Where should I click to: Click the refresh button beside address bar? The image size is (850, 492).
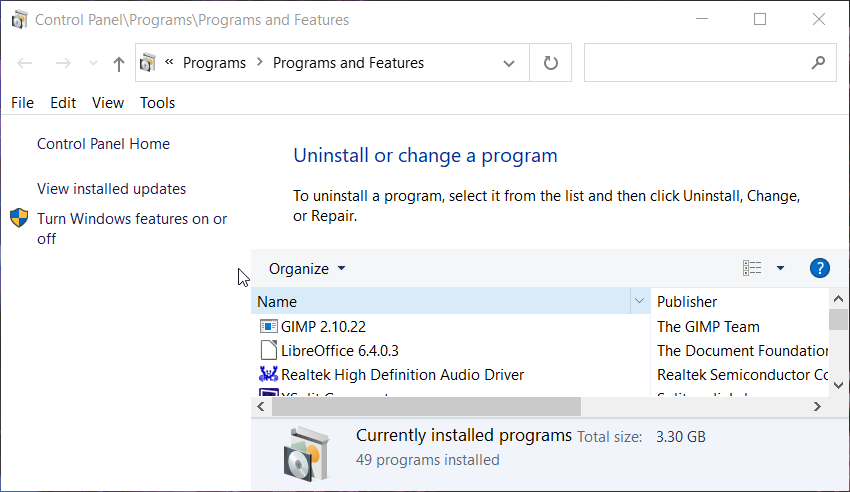550,63
